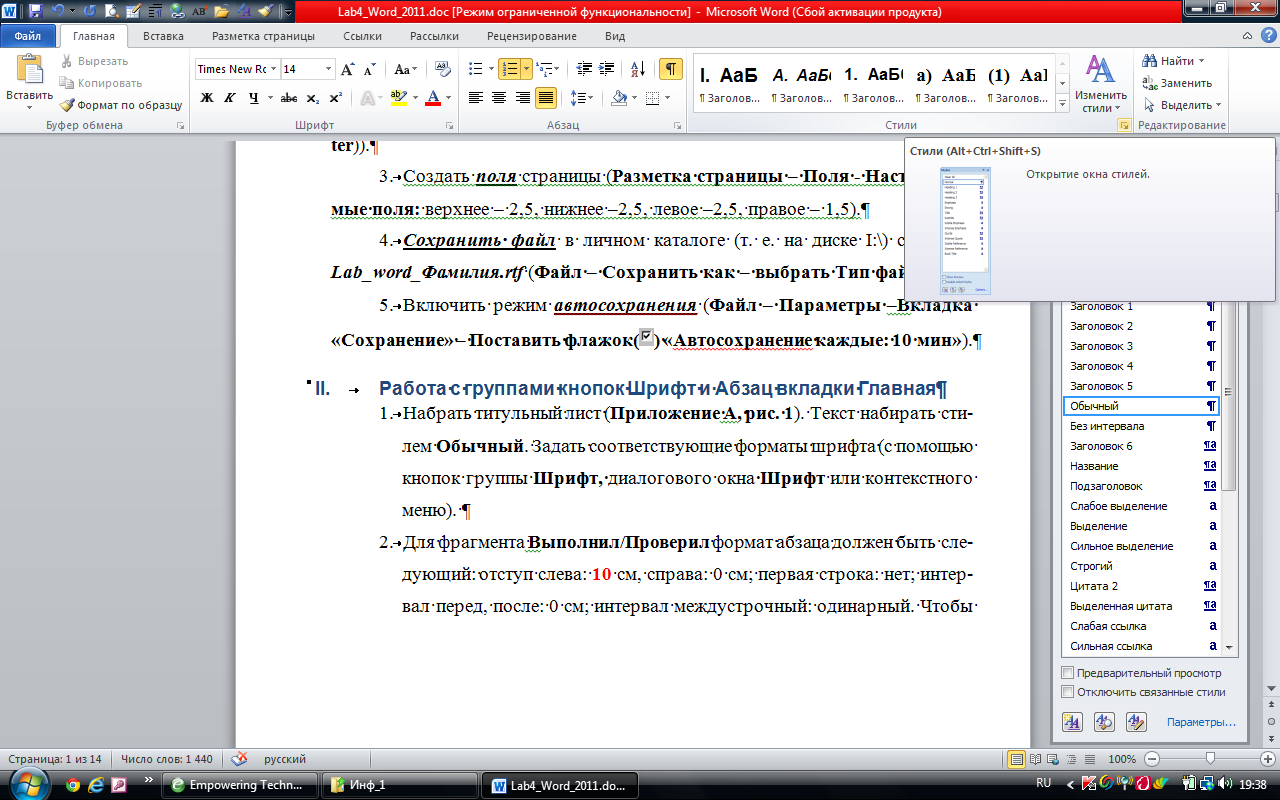The width and height of the screenshot is (1280, 800).
Task: Apply strikethrough (abc) formatting
Action: tap(289, 98)
